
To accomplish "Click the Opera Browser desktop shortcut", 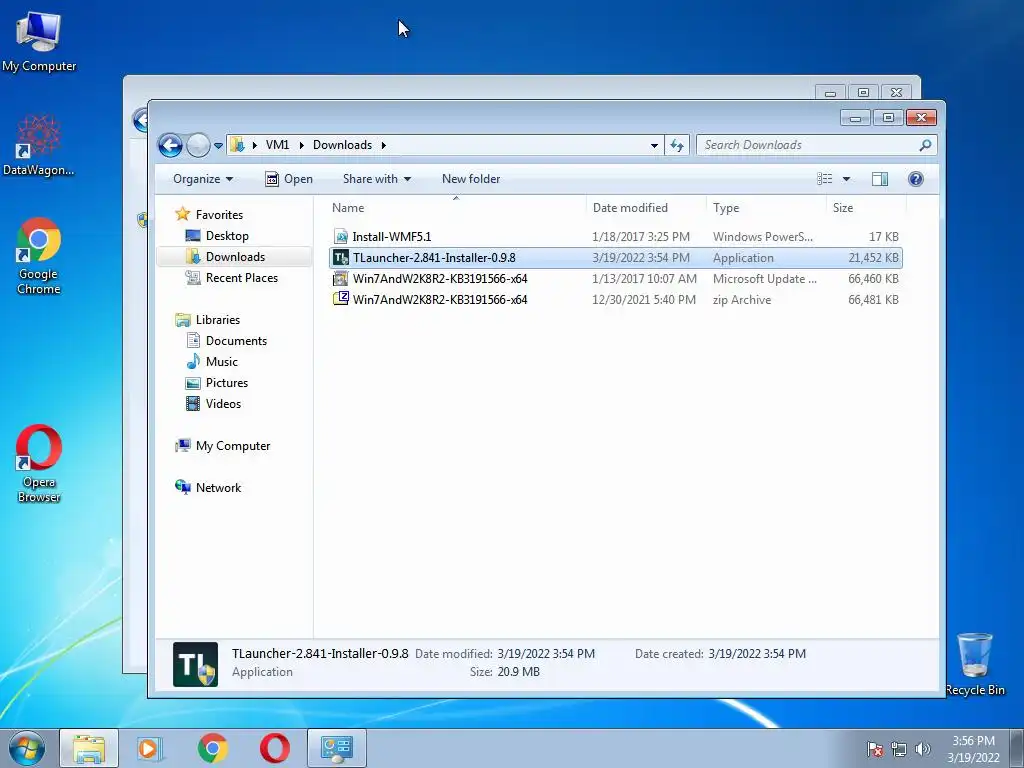I will point(39,464).
